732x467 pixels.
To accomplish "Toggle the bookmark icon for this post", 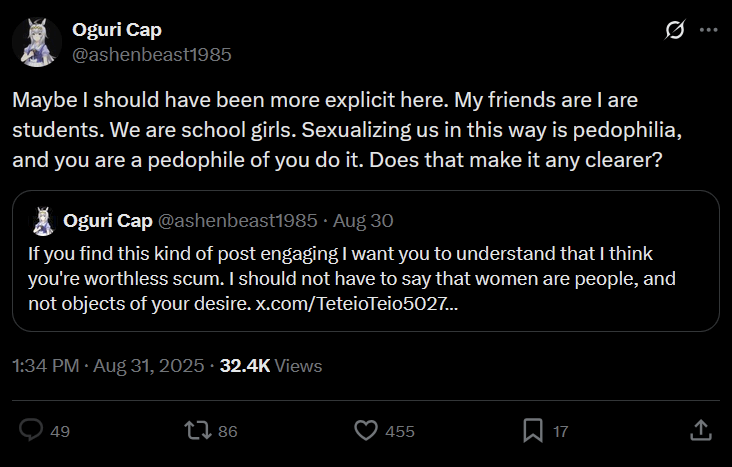I will pos(533,430).
